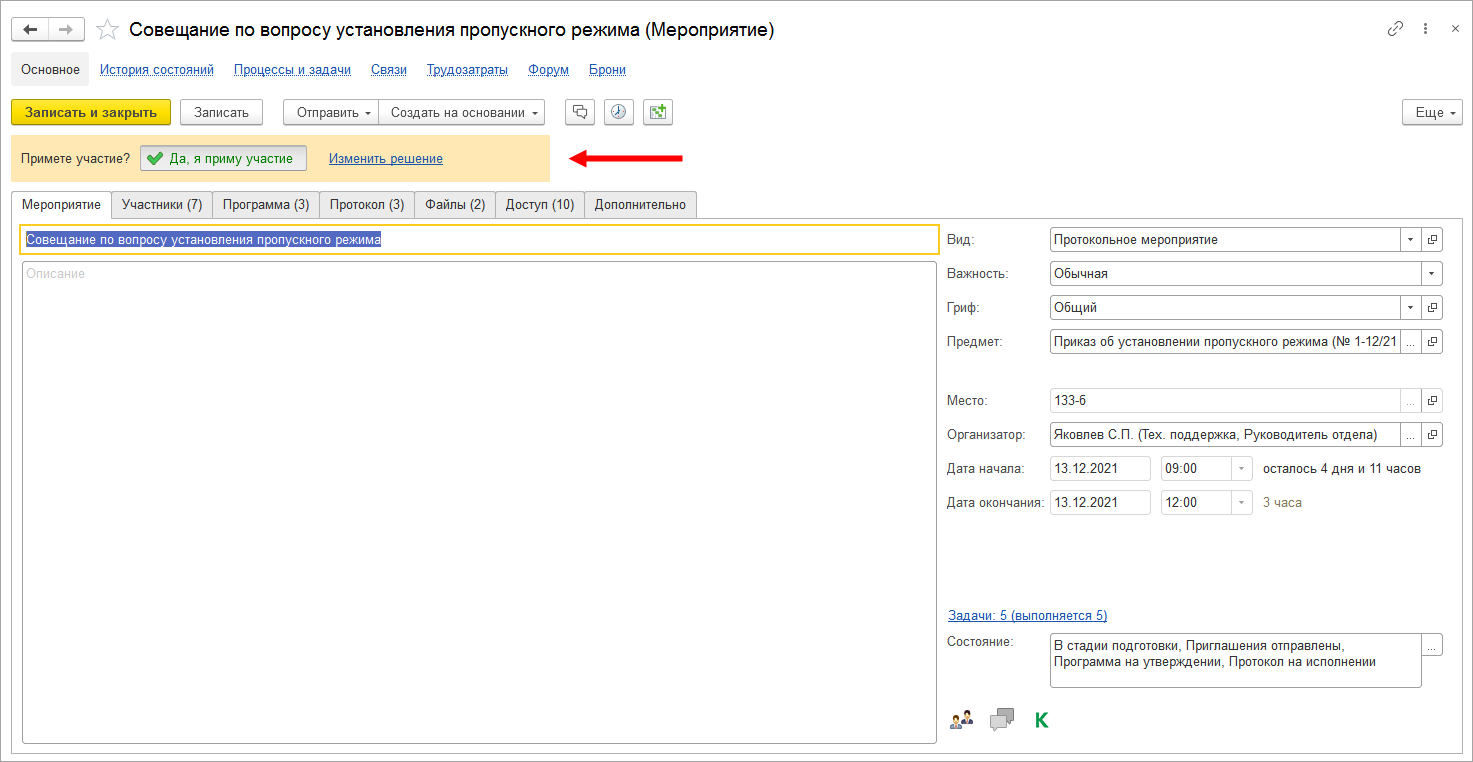1473x762 pixels.
Task: Click the Место field with 133-6
Action: (x=1225, y=401)
